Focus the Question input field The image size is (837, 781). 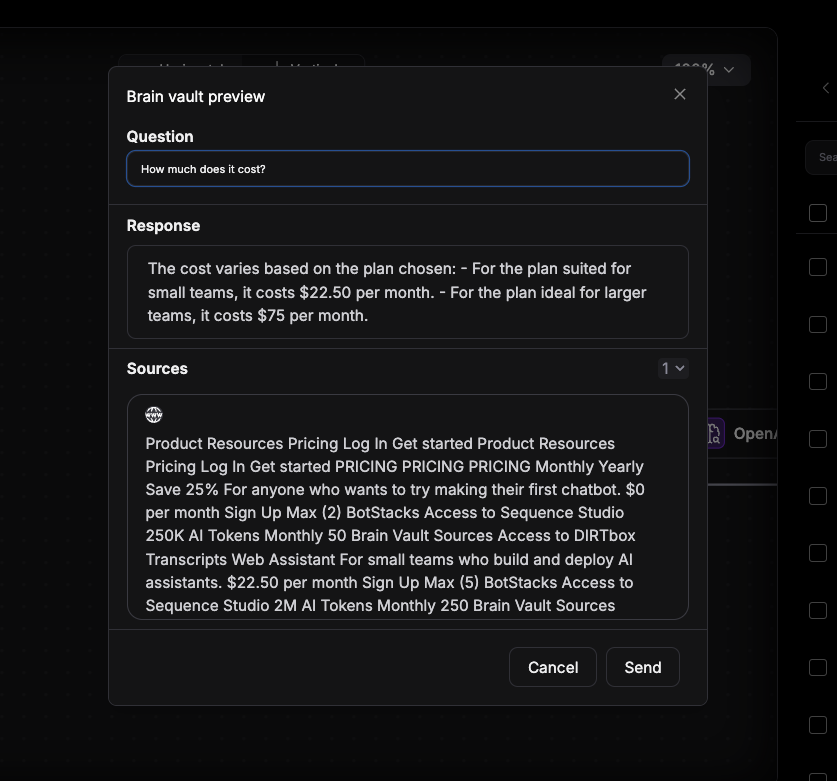[x=407, y=169]
